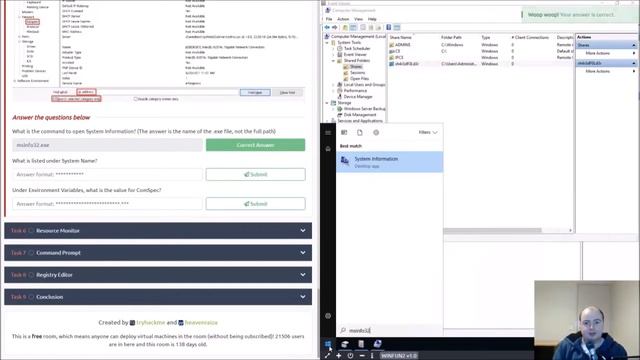Screen dimensions: 640x360
Task: Open Device Manager in the console tree
Action: pyautogui.click(x=358, y=97)
